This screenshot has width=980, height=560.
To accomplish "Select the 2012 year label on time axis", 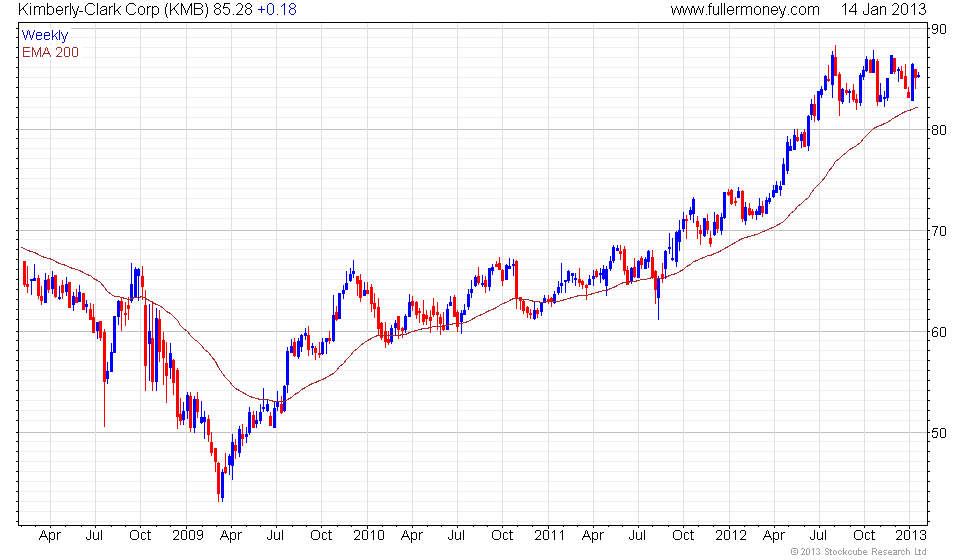I will (x=731, y=536).
